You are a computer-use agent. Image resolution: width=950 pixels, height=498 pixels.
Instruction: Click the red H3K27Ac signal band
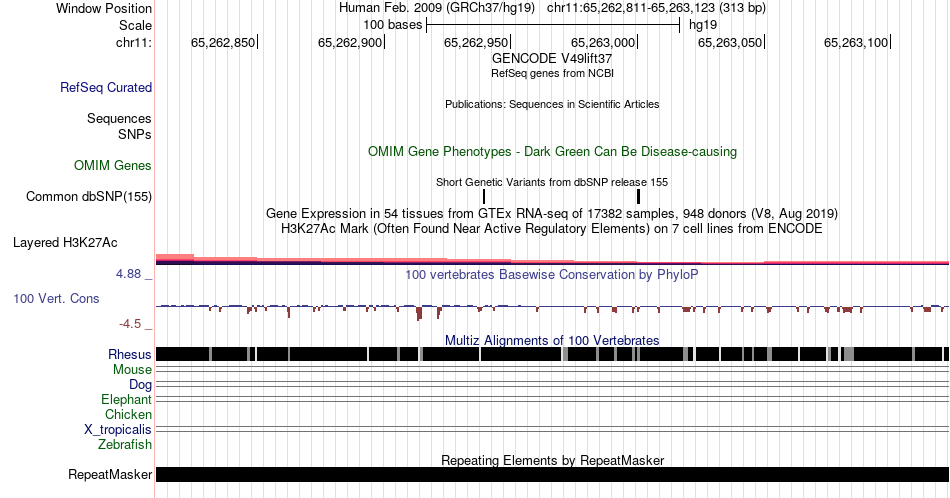pos(552,261)
